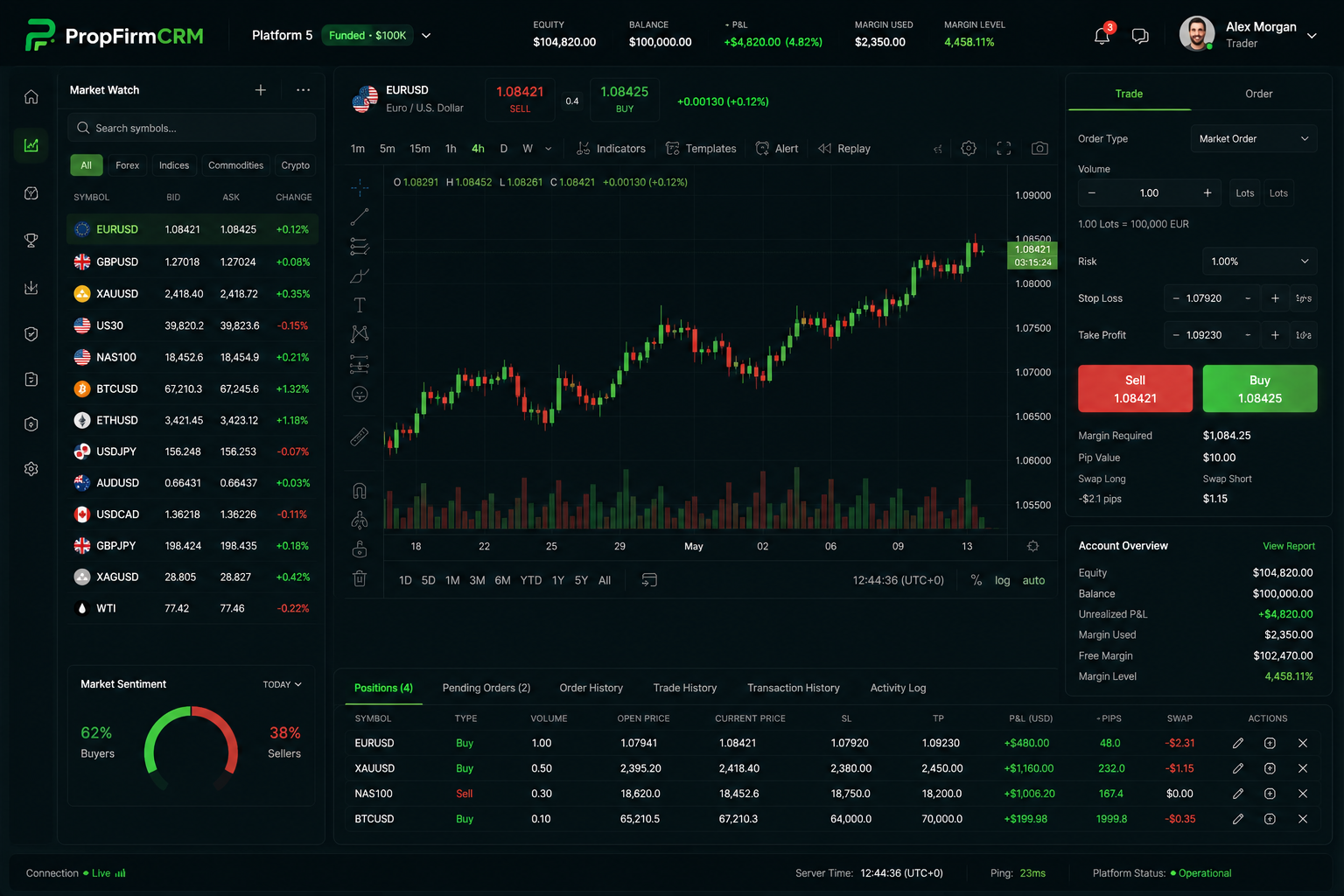Switch chart to 15m timeframe
This screenshot has width=1344, height=896.
tap(420, 149)
